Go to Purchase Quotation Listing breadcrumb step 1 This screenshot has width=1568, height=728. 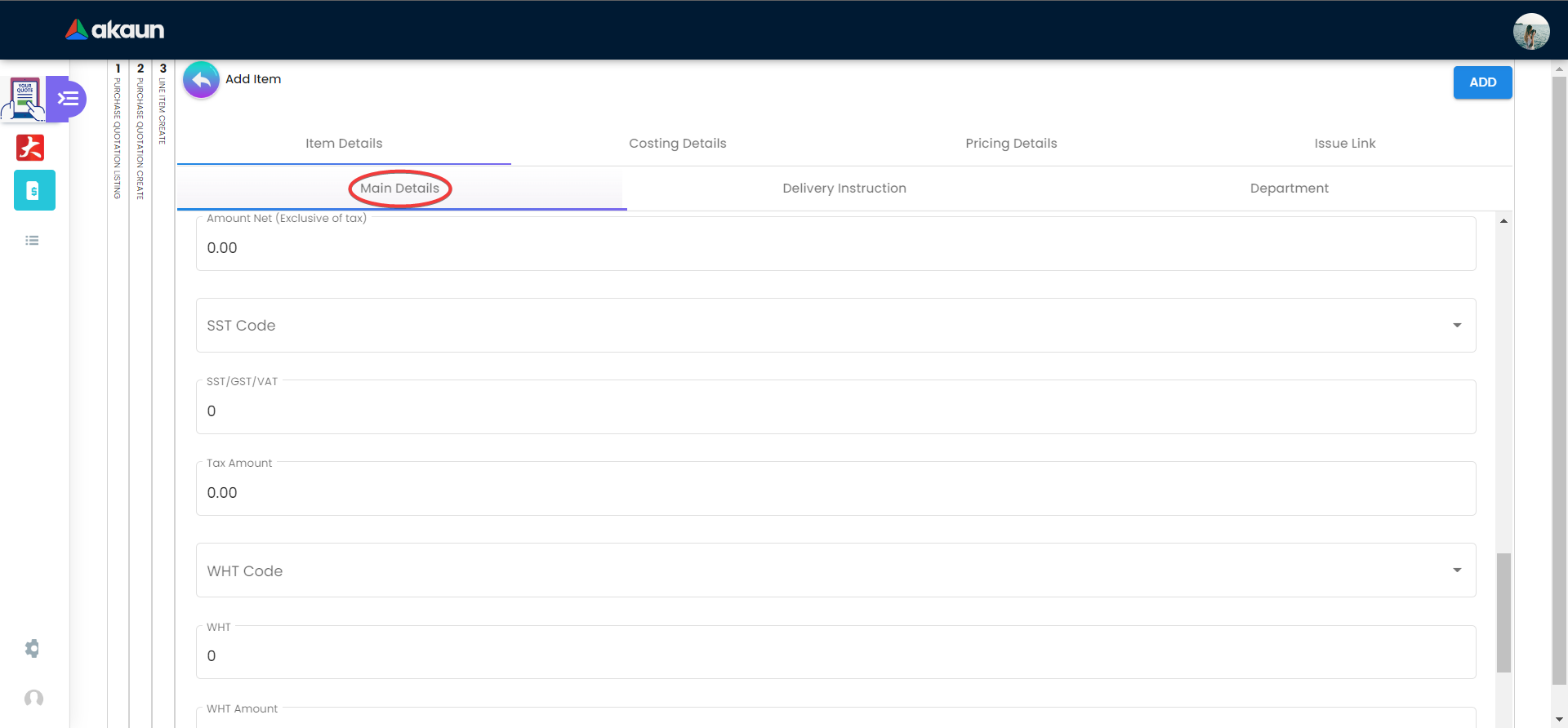(118, 131)
